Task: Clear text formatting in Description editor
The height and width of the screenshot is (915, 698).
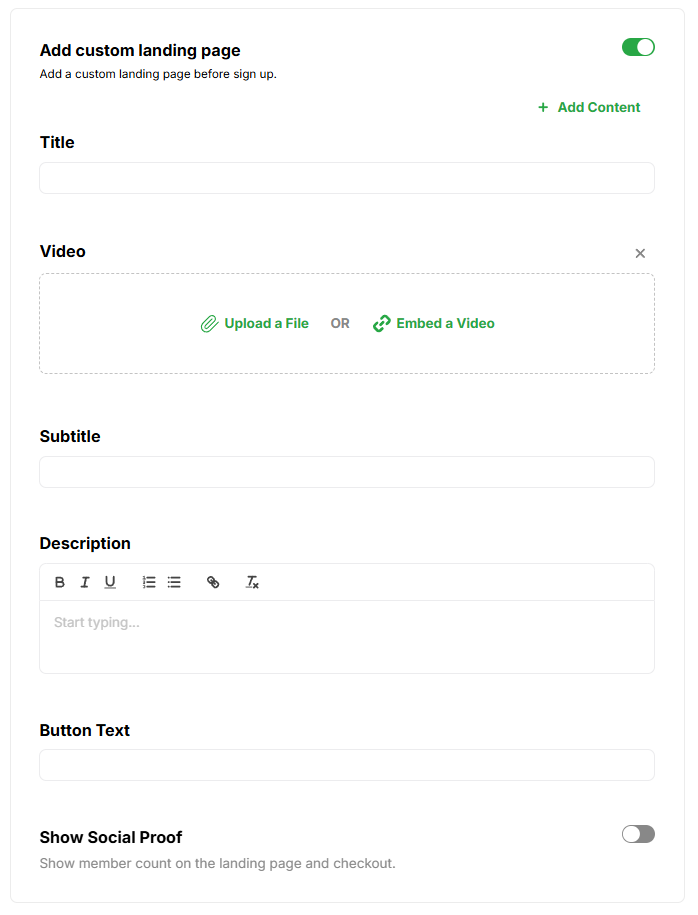Action: pyautogui.click(x=253, y=582)
